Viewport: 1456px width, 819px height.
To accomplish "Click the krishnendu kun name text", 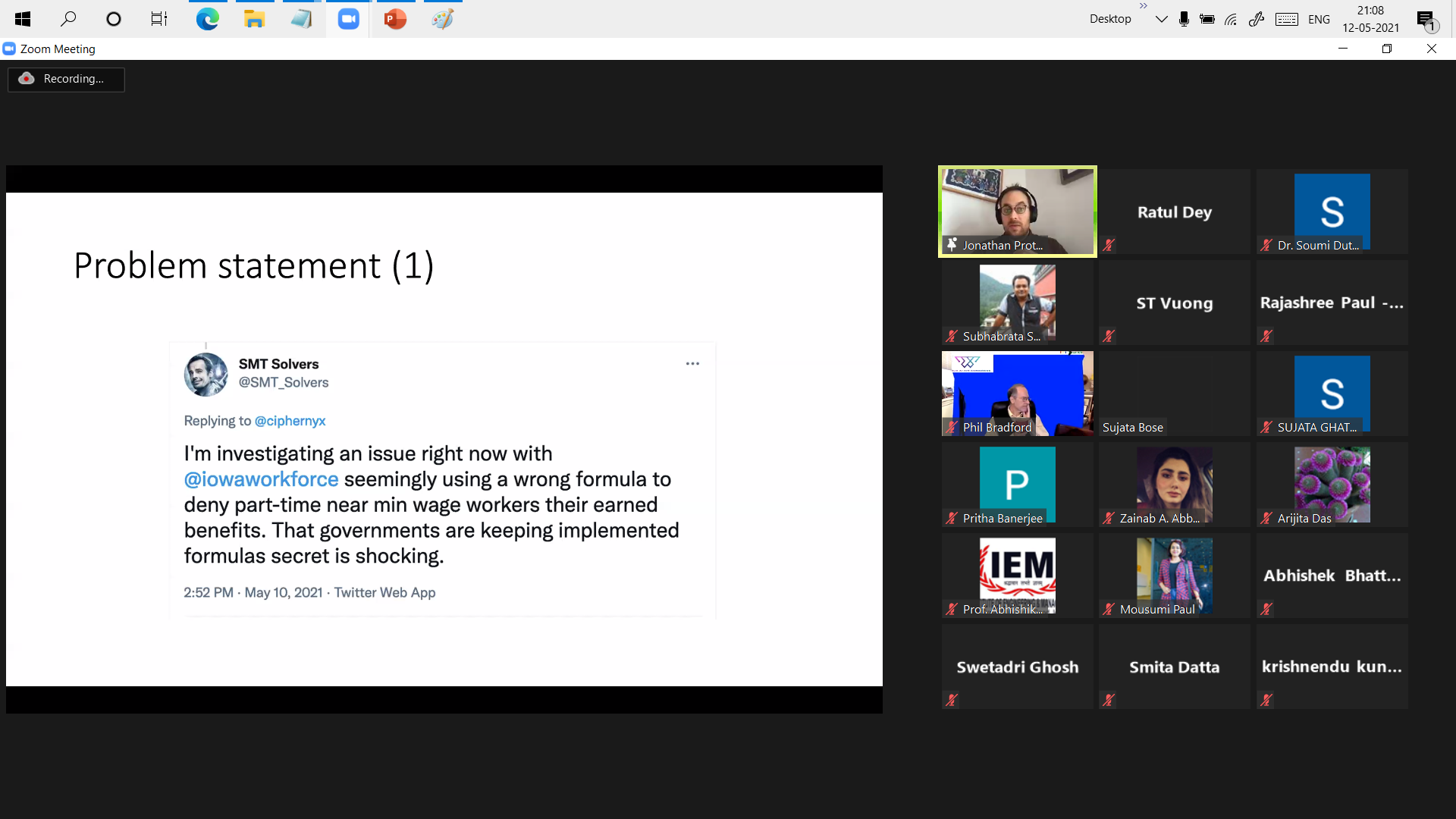I will (1331, 667).
